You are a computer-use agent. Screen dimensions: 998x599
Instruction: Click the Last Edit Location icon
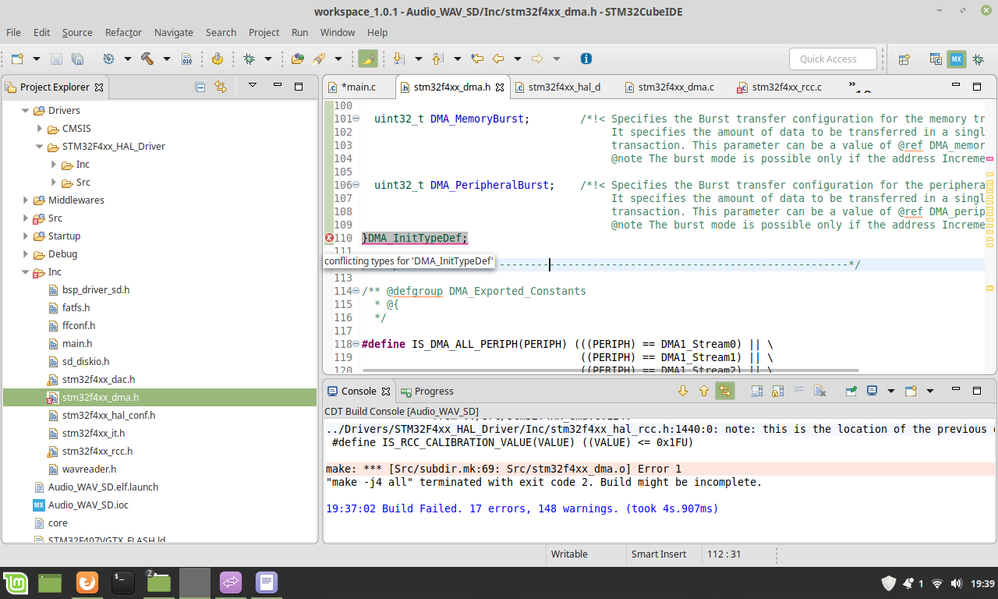pyautogui.click(x=477, y=59)
